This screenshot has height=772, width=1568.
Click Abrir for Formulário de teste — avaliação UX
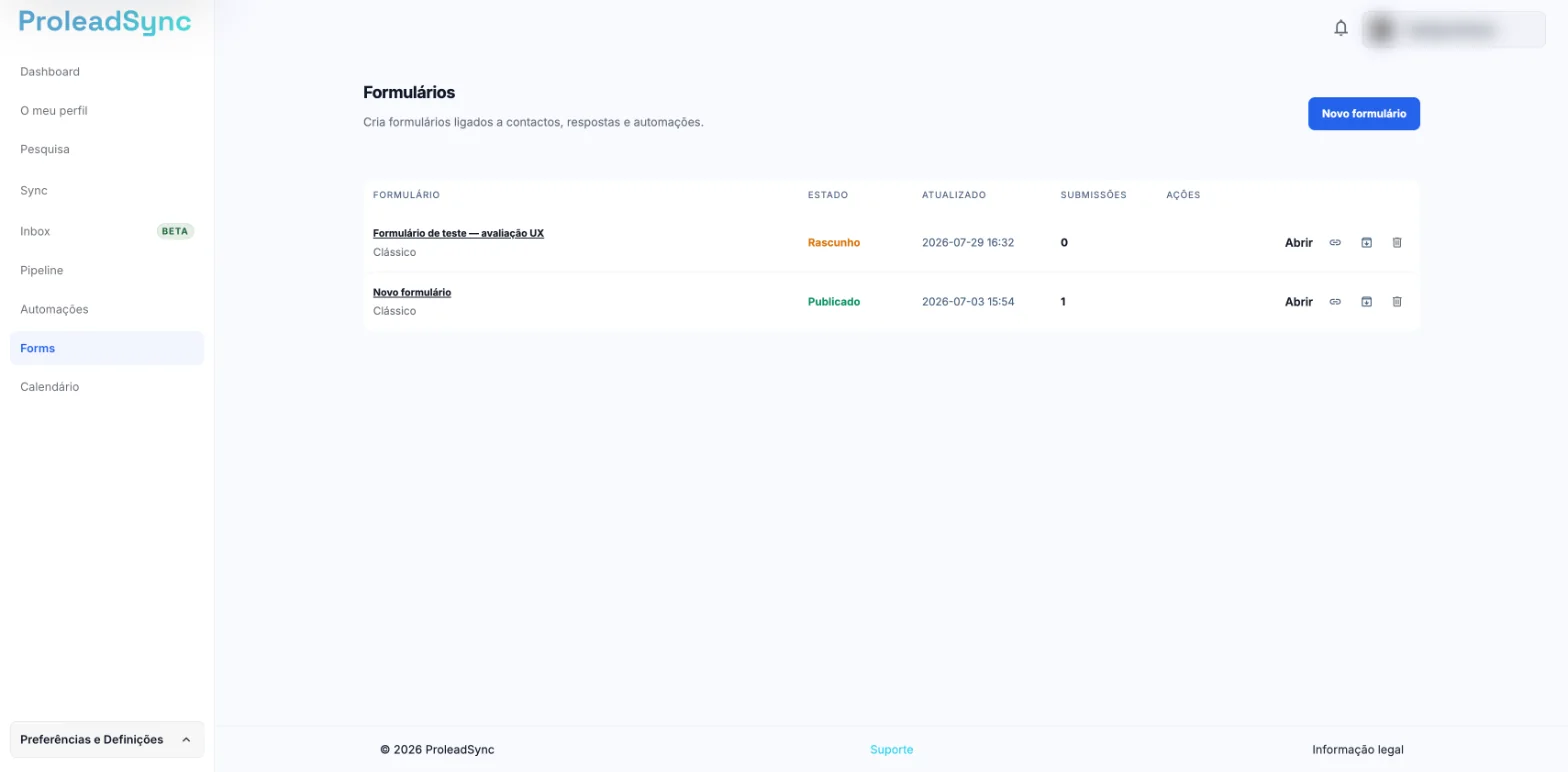click(x=1298, y=242)
